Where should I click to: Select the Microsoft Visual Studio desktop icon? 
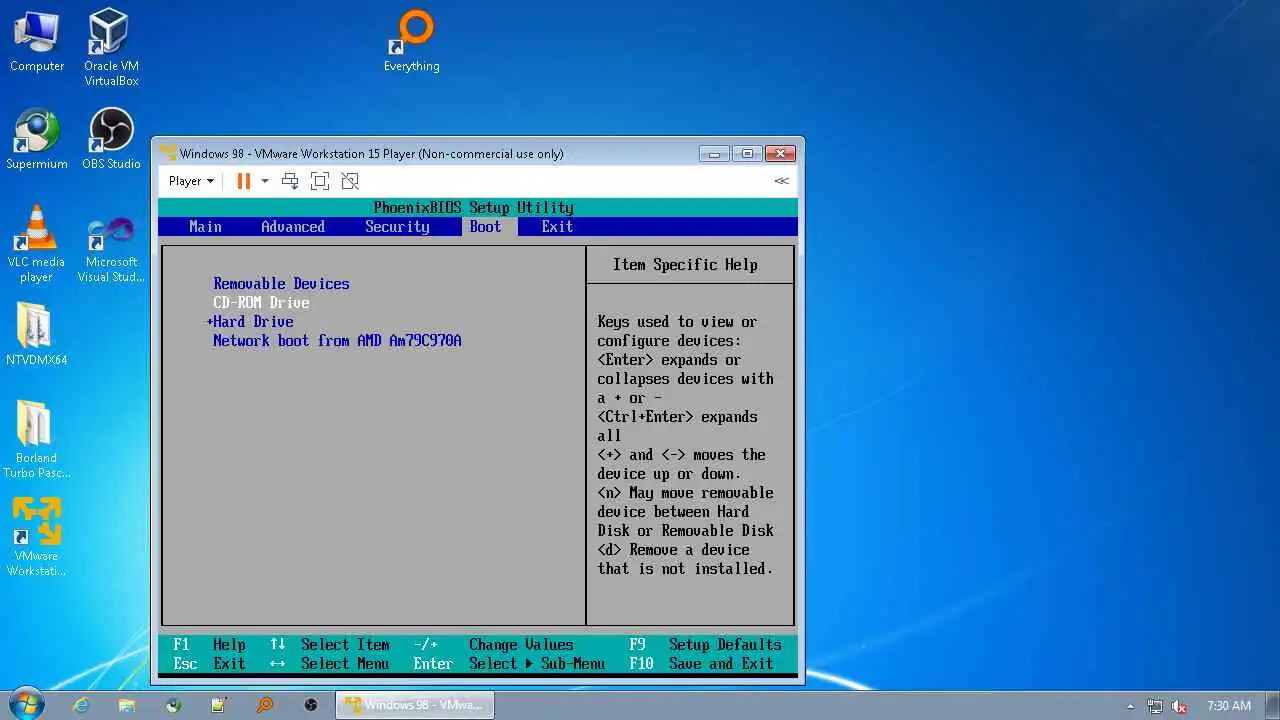point(111,251)
